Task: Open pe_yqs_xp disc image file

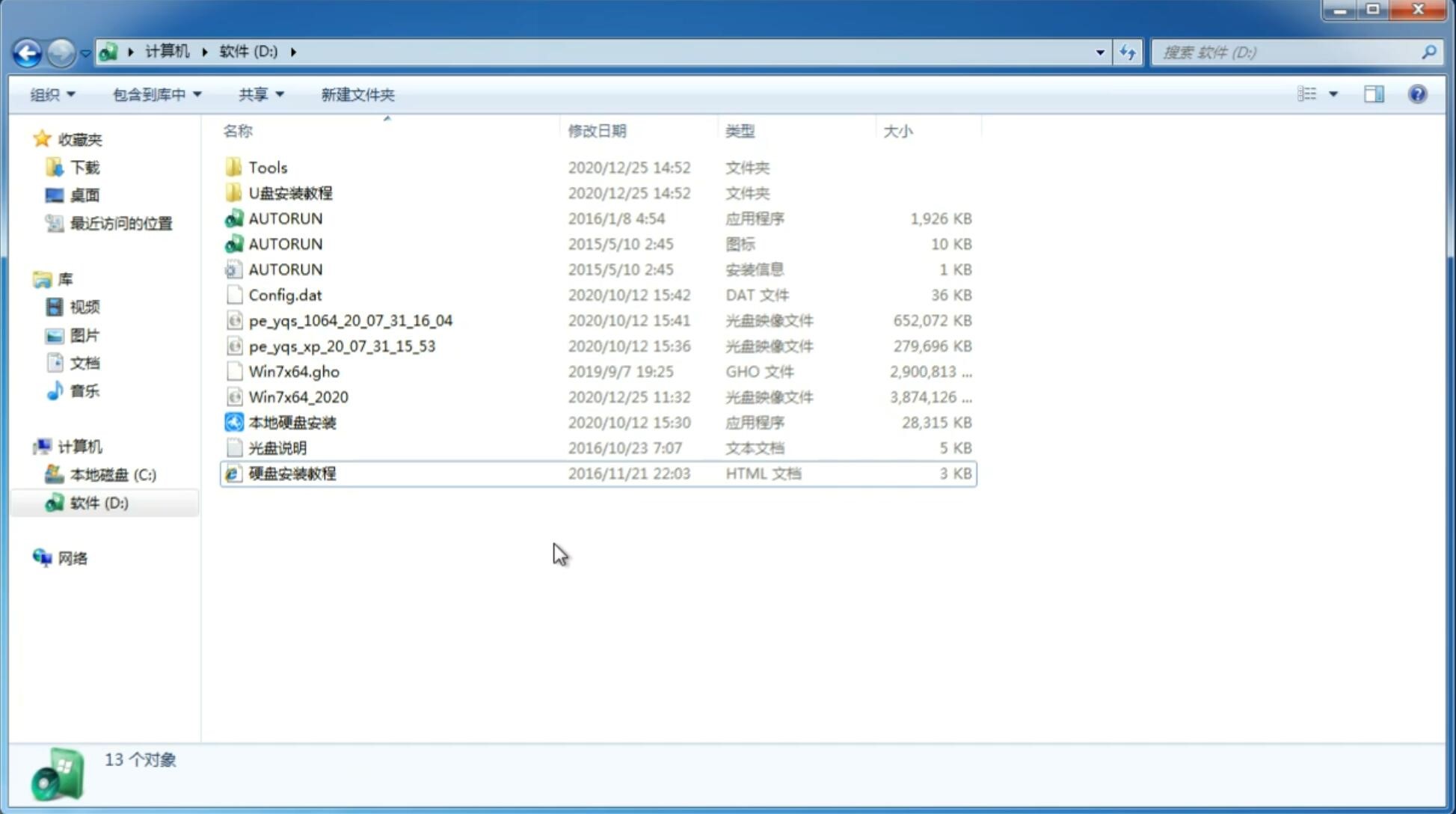Action: 342,345
